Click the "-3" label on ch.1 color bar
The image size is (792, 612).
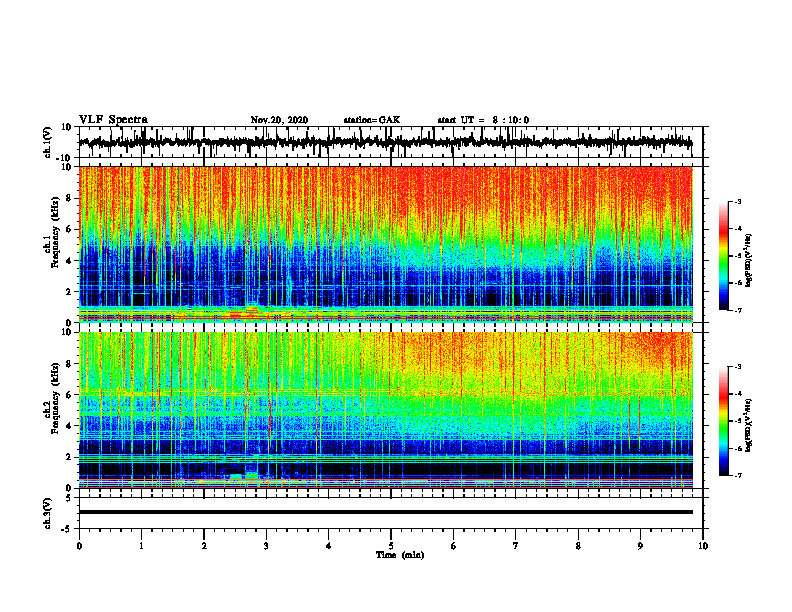[x=738, y=202]
